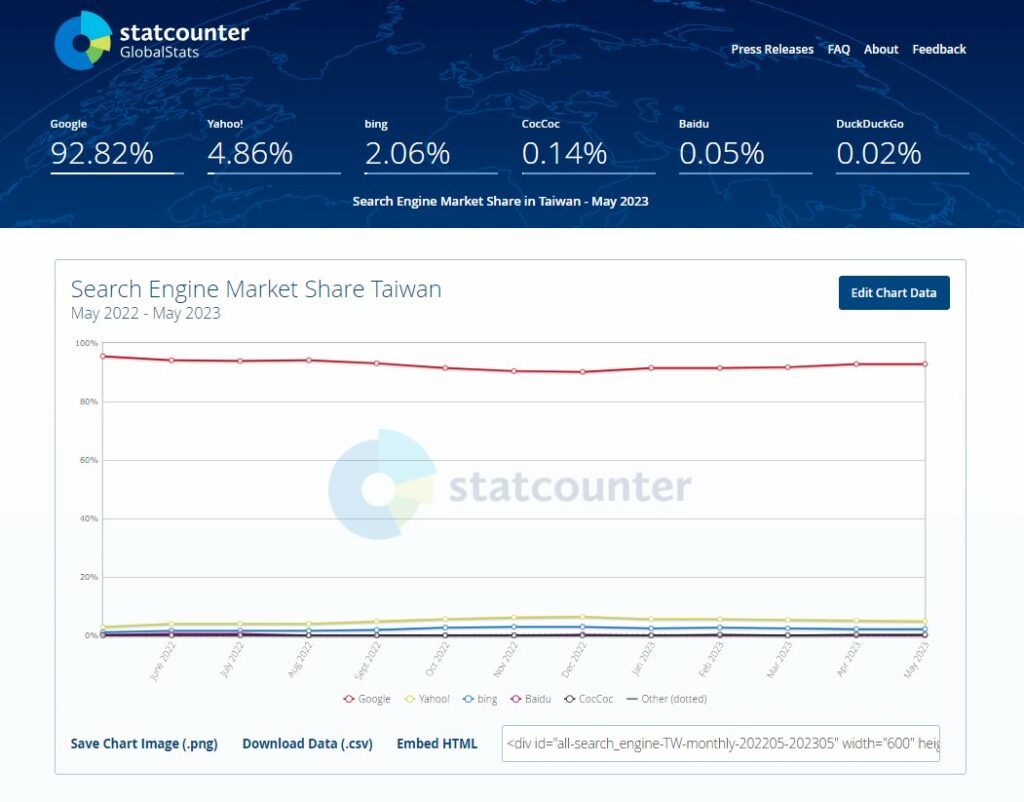This screenshot has height=802, width=1024.
Task: Toggle the bing series in chart legend
Action: (x=480, y=699)
